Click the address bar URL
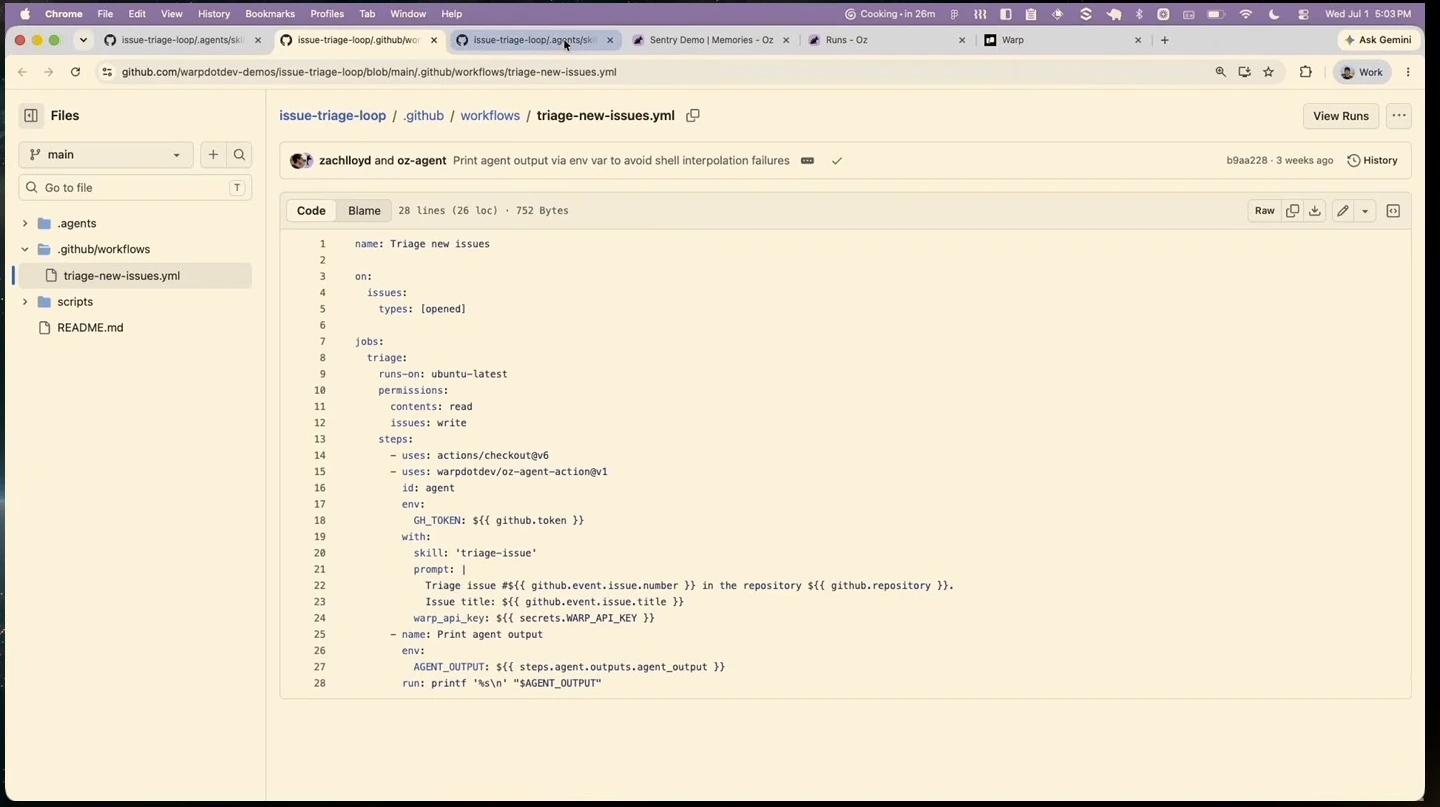This screenshot has width=1440, height=807. pos(369,72)
